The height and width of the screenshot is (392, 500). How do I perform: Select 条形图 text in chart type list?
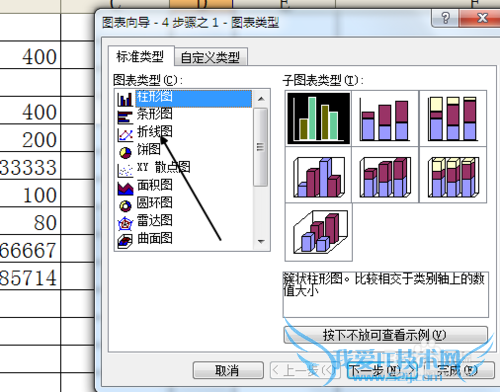[155, 114]
